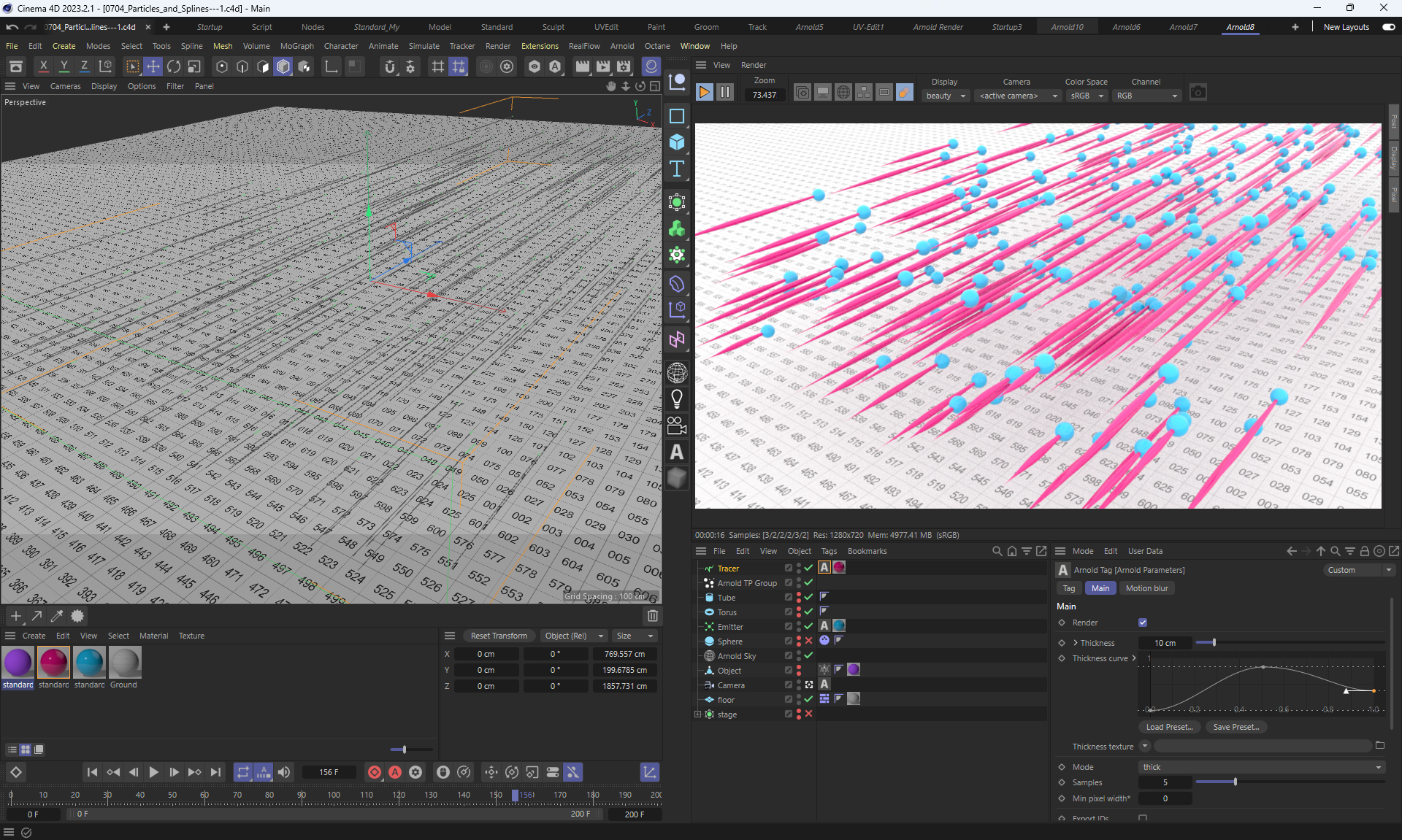1402x840 pixels.
Task: Click the Light object icon
Action: [677, 398]
